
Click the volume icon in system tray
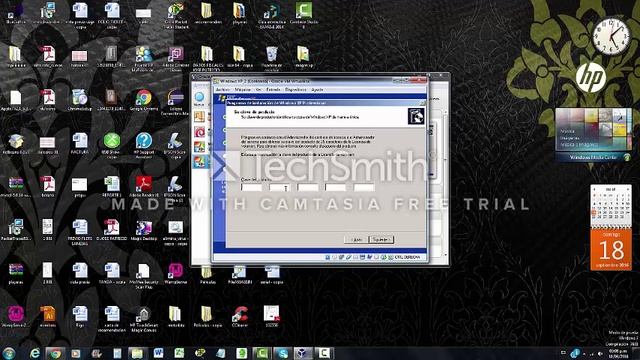[600, 353]
